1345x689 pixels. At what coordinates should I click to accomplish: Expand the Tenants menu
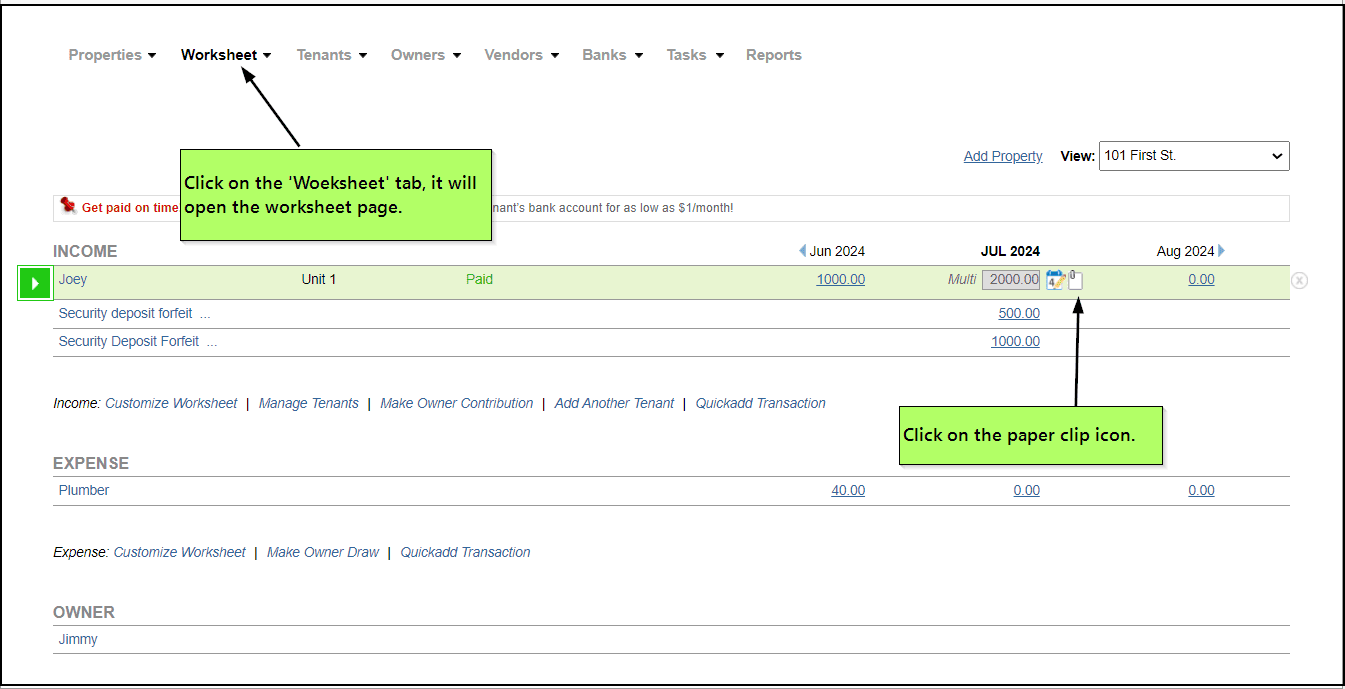331,55
